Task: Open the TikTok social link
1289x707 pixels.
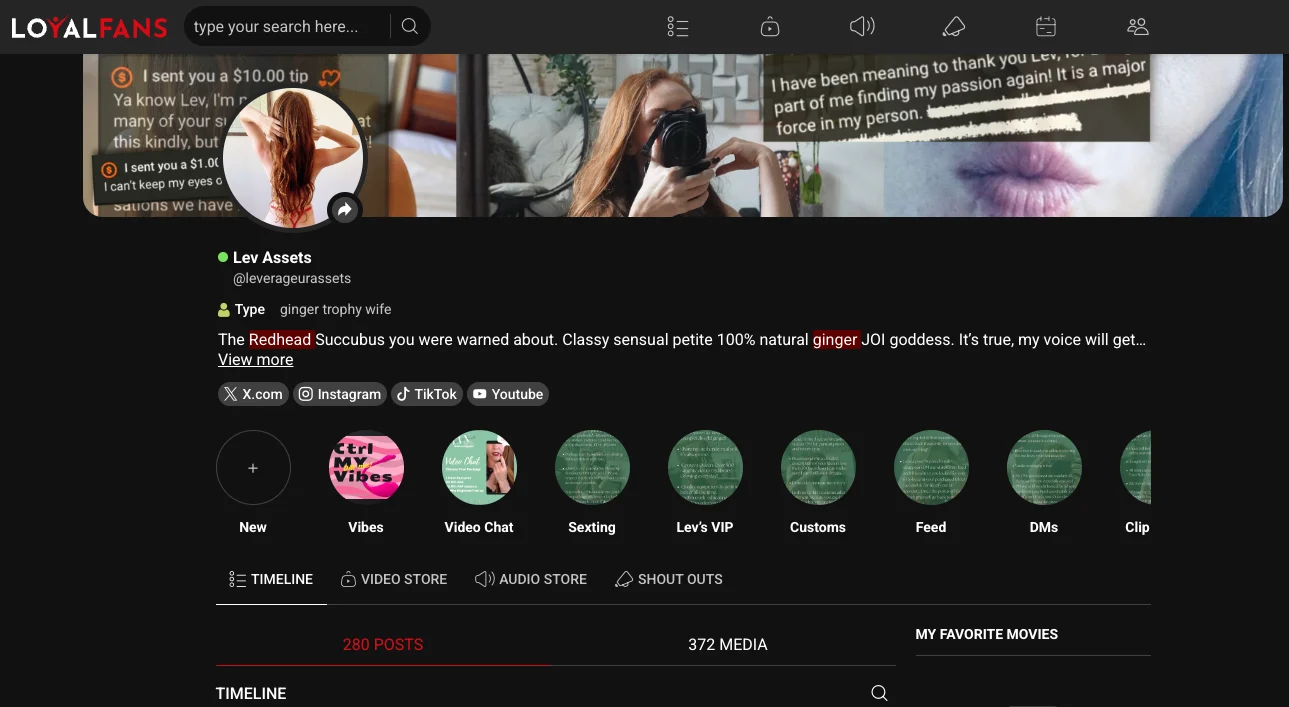Action: pyautogui.click(x=427, y=394)
